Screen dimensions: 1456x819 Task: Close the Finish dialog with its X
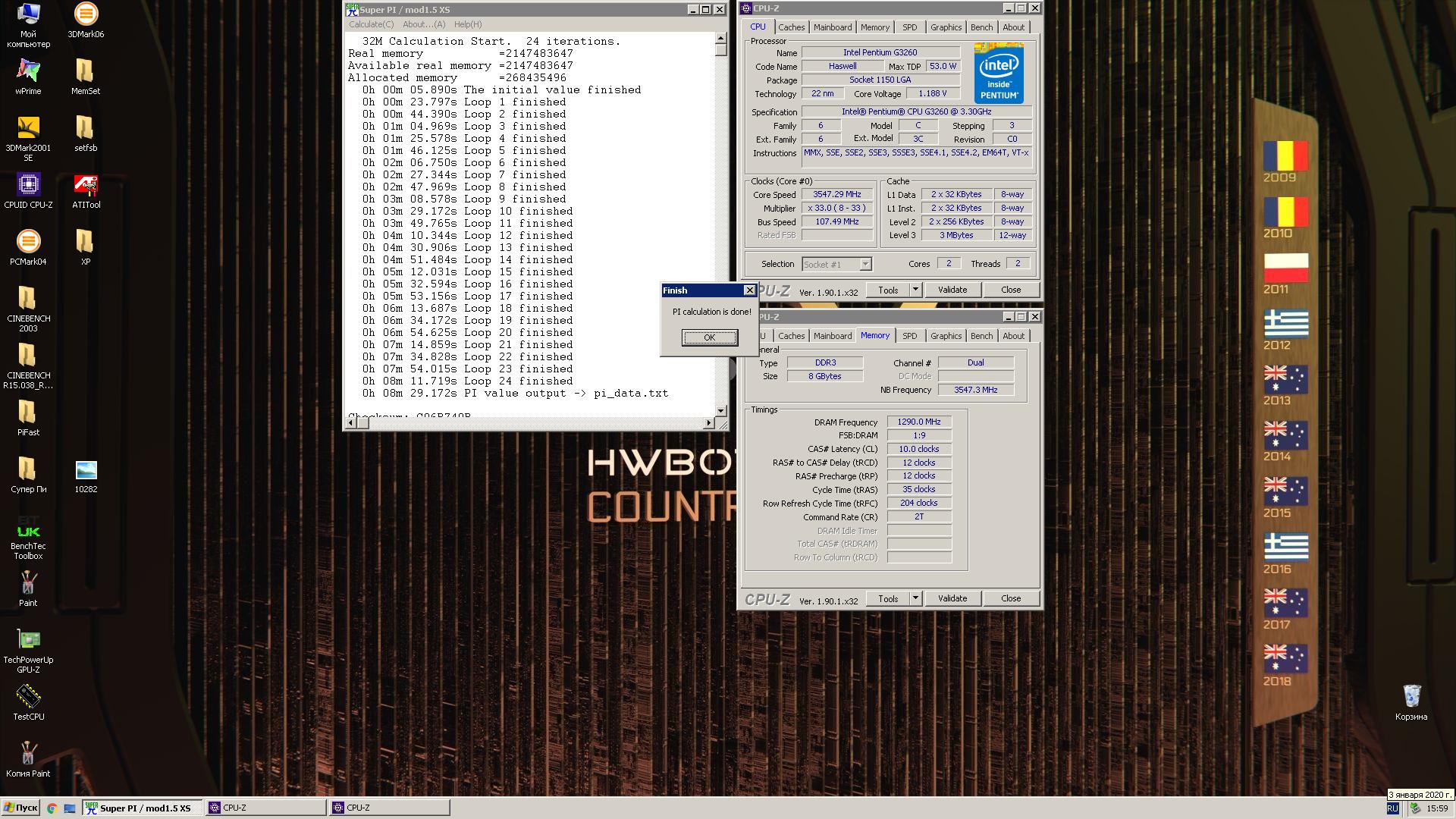[749, 290]
